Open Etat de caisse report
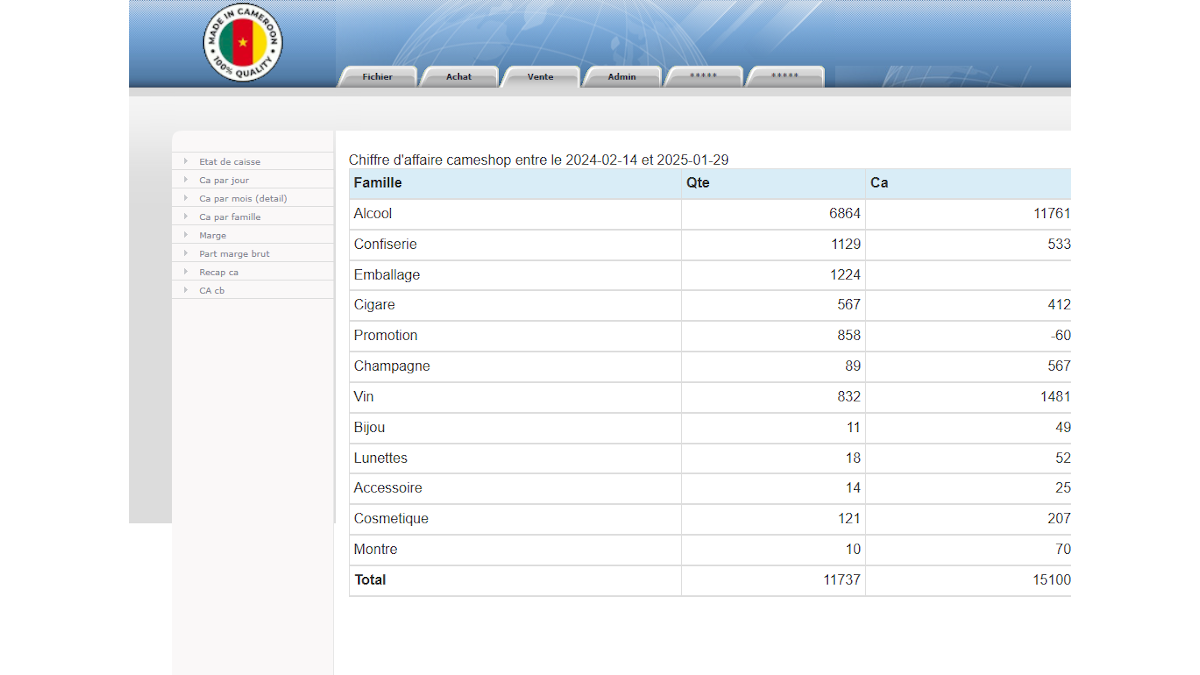 (230, 162)
